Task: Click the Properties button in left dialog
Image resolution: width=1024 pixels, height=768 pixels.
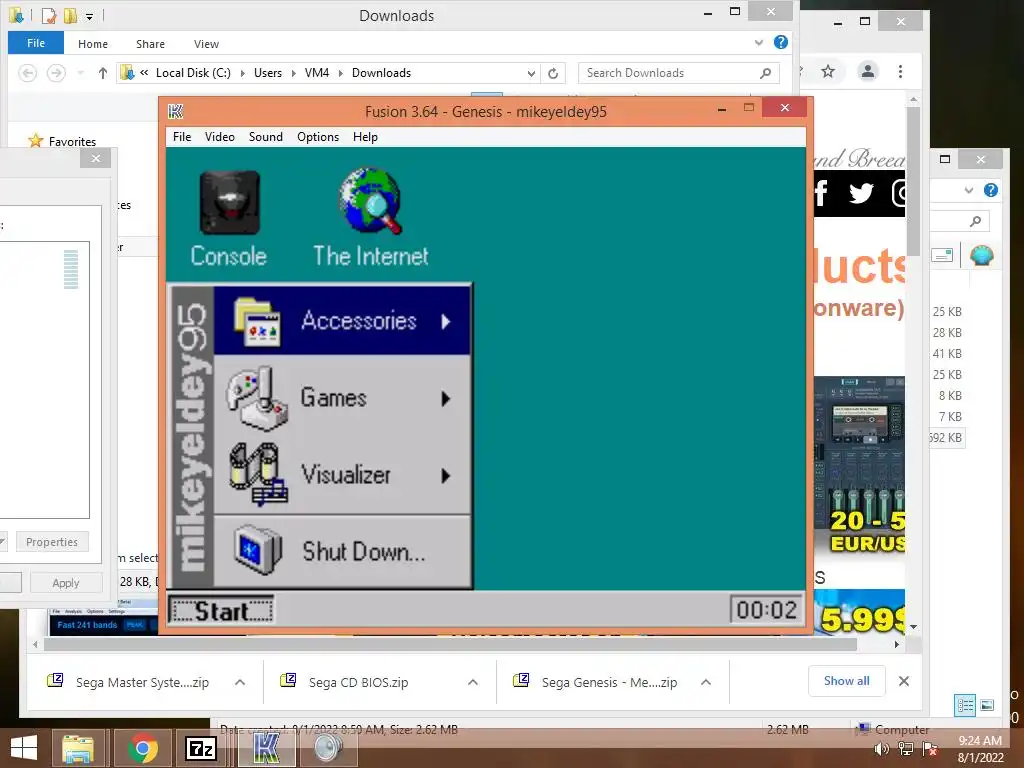Action: click(52, 542)
